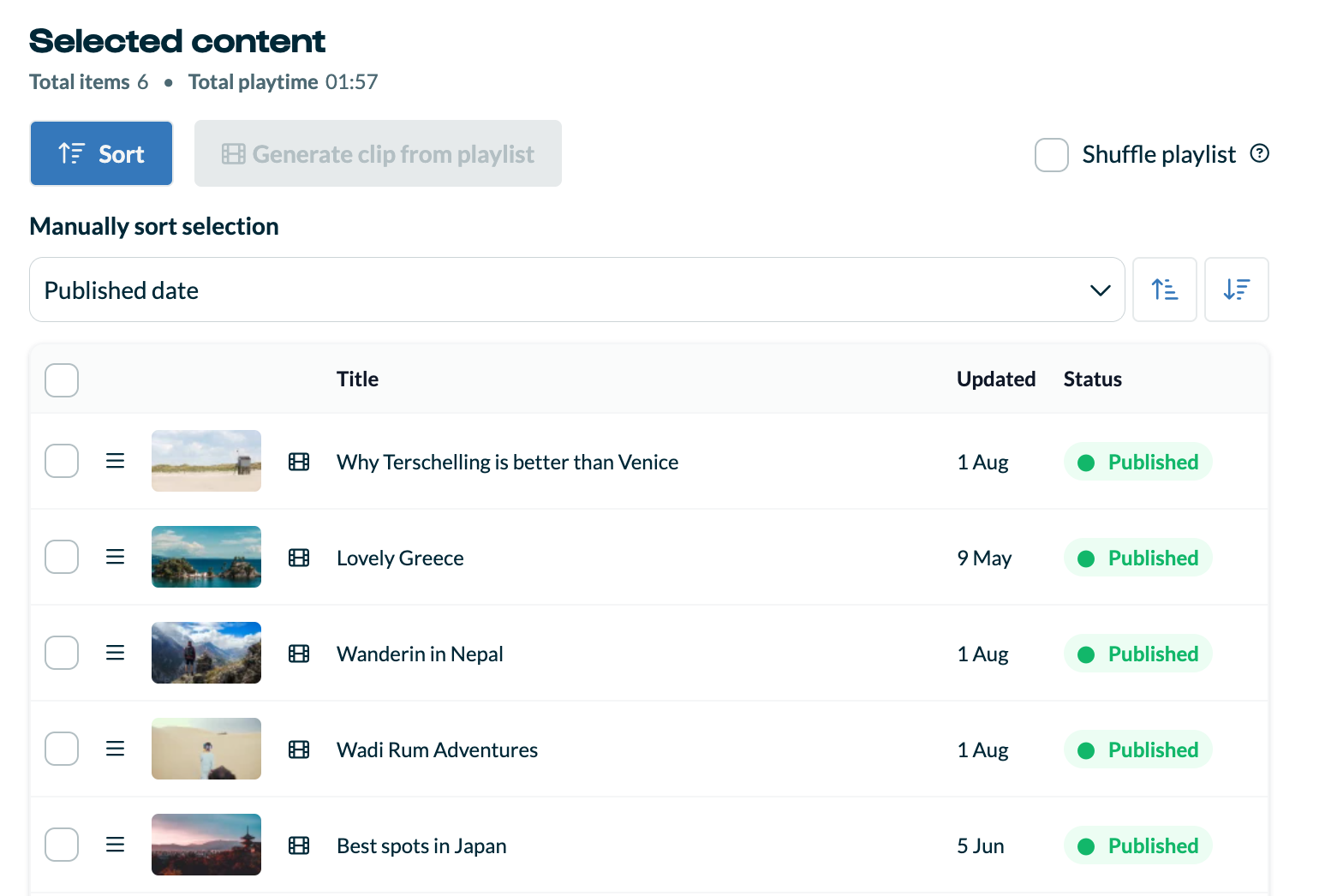This screenshot has width=1343, height=896.
Task: Click the 9 May updated date
Action: click(x=984, y=559)
